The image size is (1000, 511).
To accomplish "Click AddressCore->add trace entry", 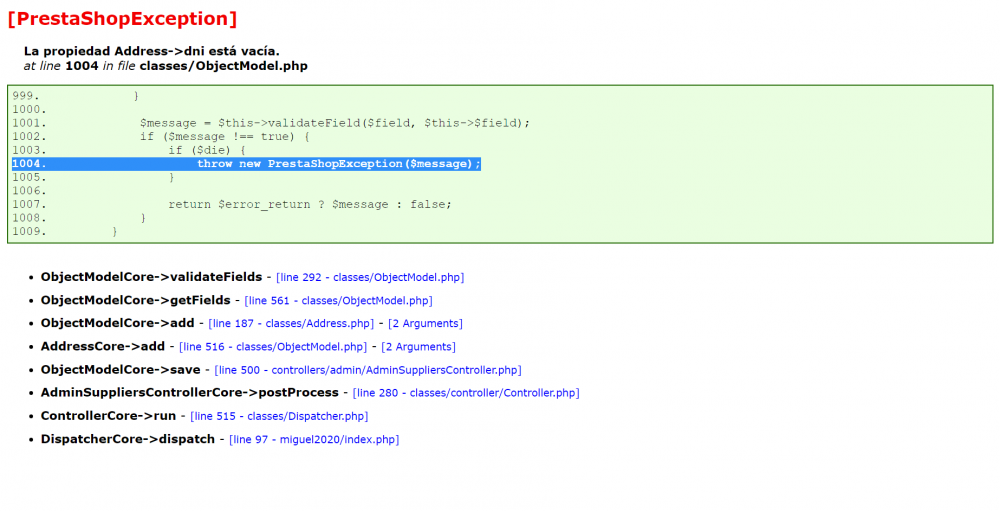I will coord(103,346).
